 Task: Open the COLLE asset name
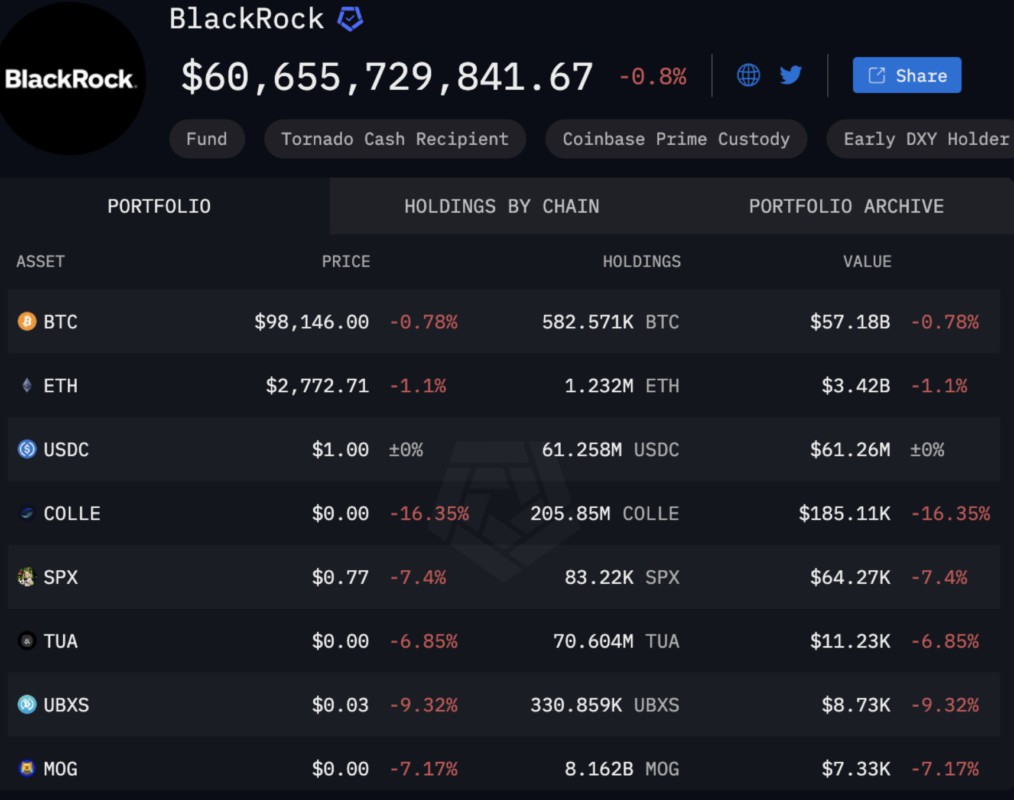72,513
